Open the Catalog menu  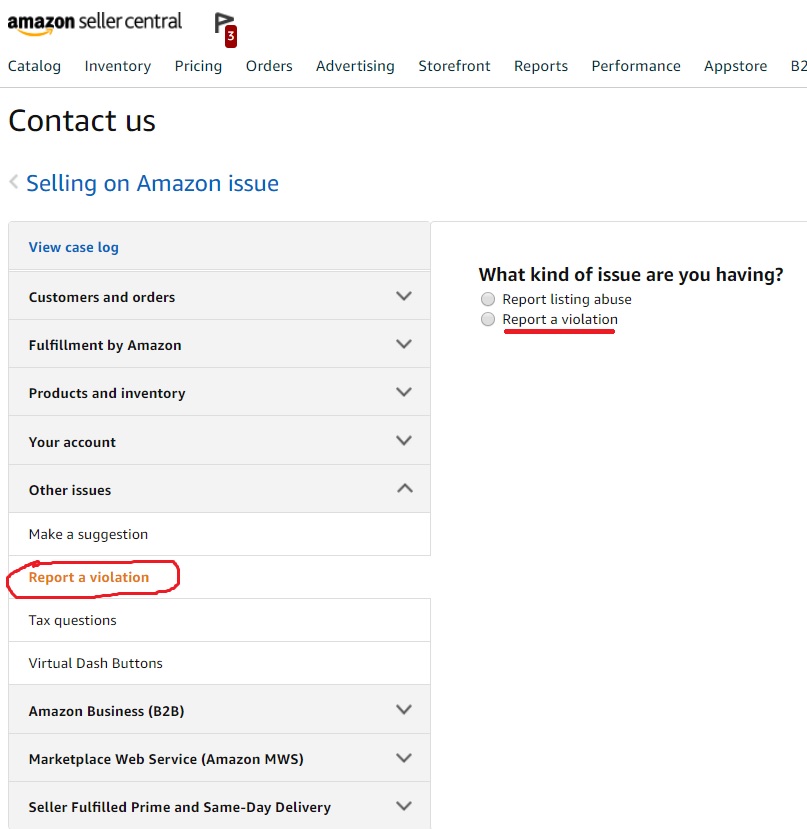click(x=34, y=66)
